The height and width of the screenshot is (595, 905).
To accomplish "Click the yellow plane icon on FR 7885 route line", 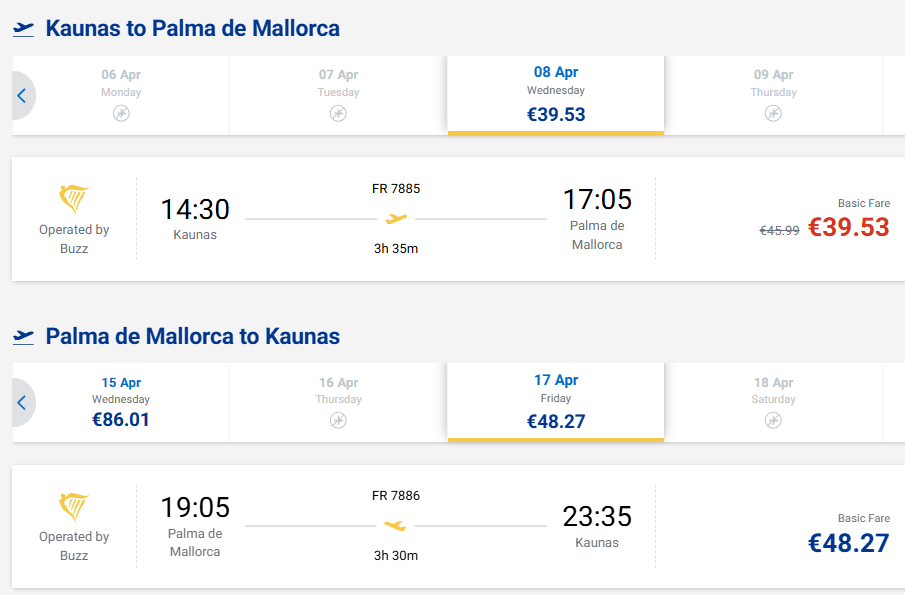I will (396, 218).
